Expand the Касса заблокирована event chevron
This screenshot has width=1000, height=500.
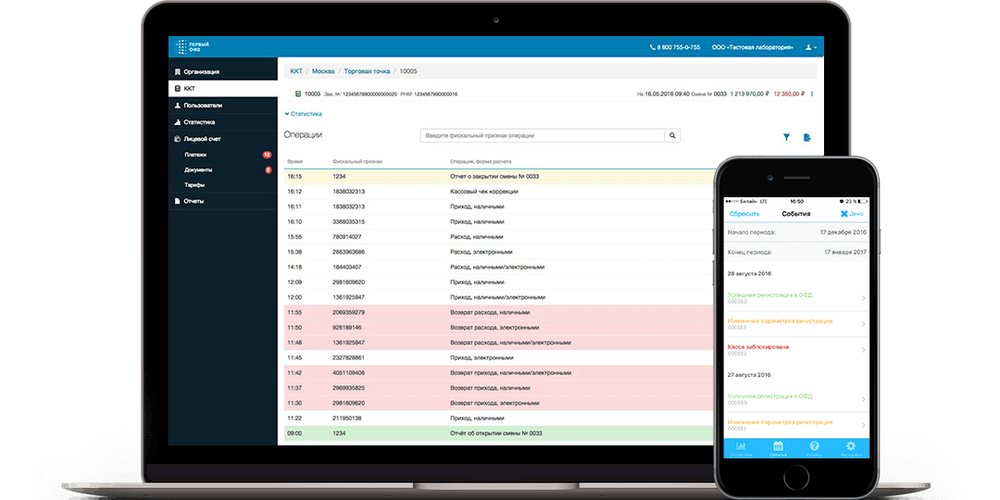coord(863,350)
